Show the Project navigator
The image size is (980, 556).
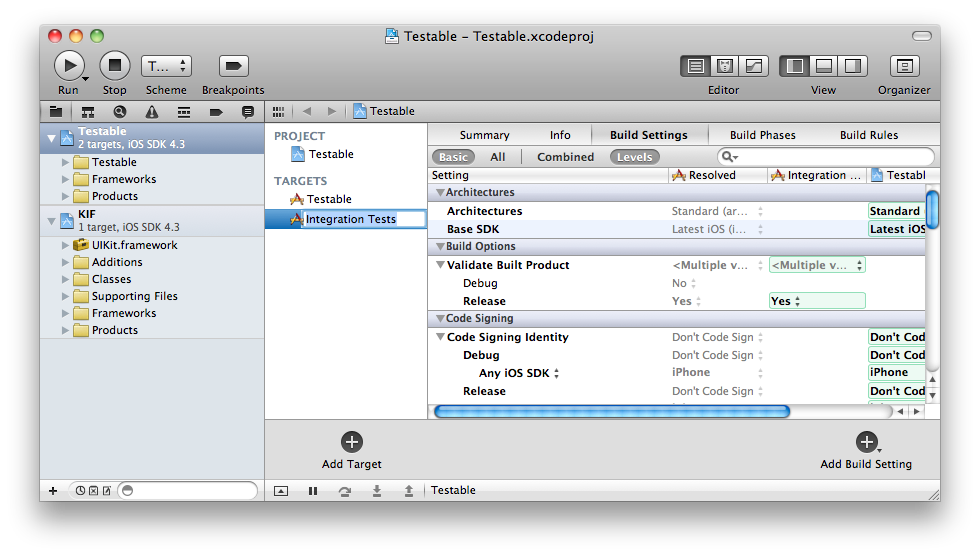56,112
